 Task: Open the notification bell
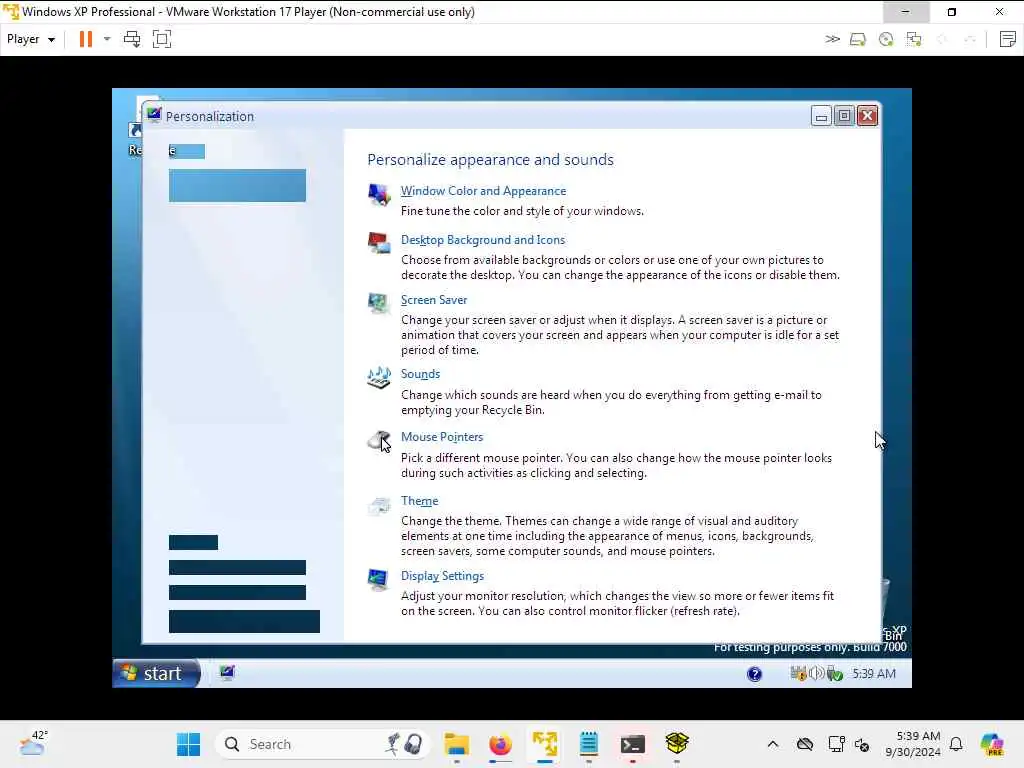(956, 744)
